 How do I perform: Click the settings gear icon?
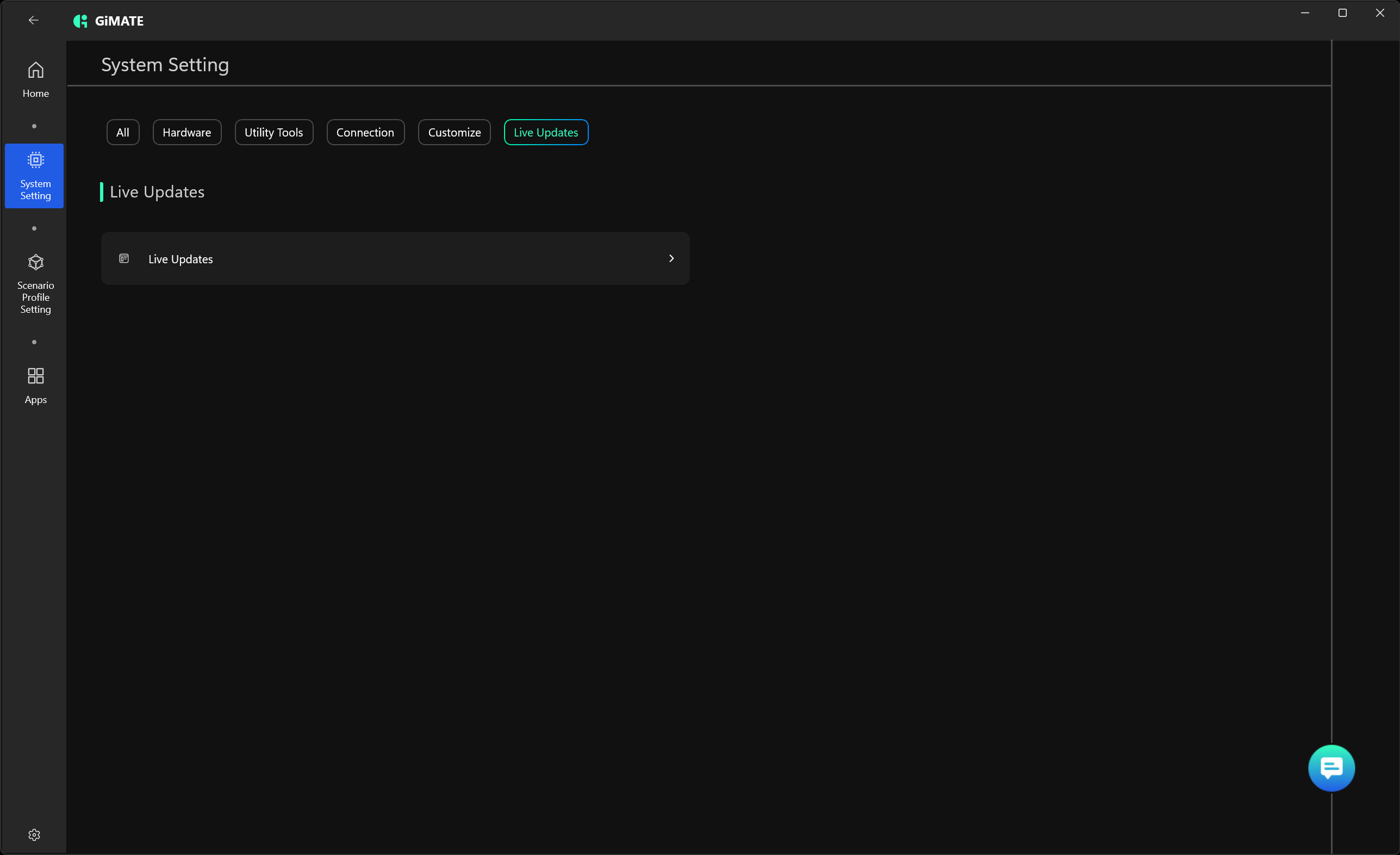[34, 834]
